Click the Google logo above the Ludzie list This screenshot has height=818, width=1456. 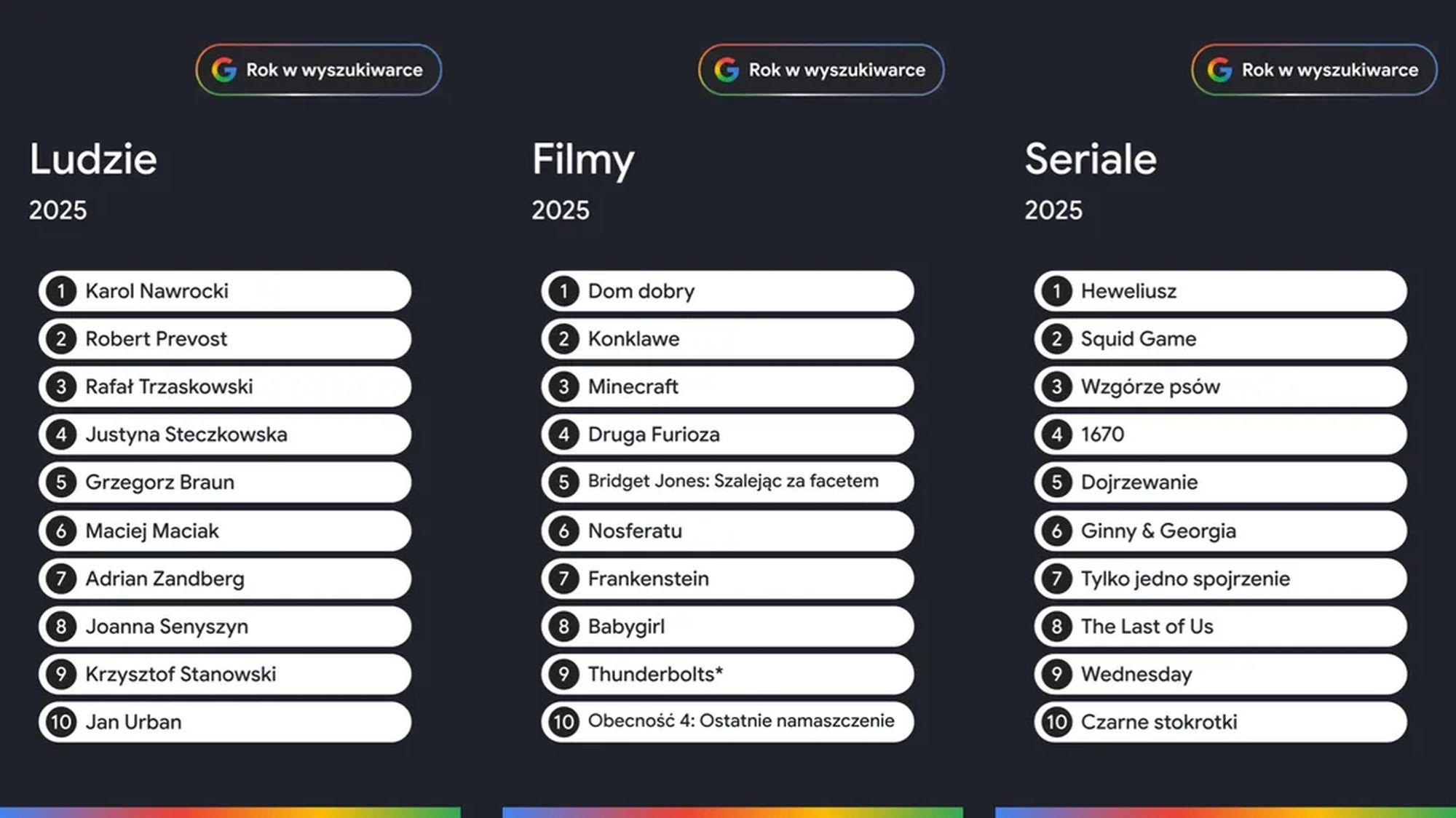[224, 70]
